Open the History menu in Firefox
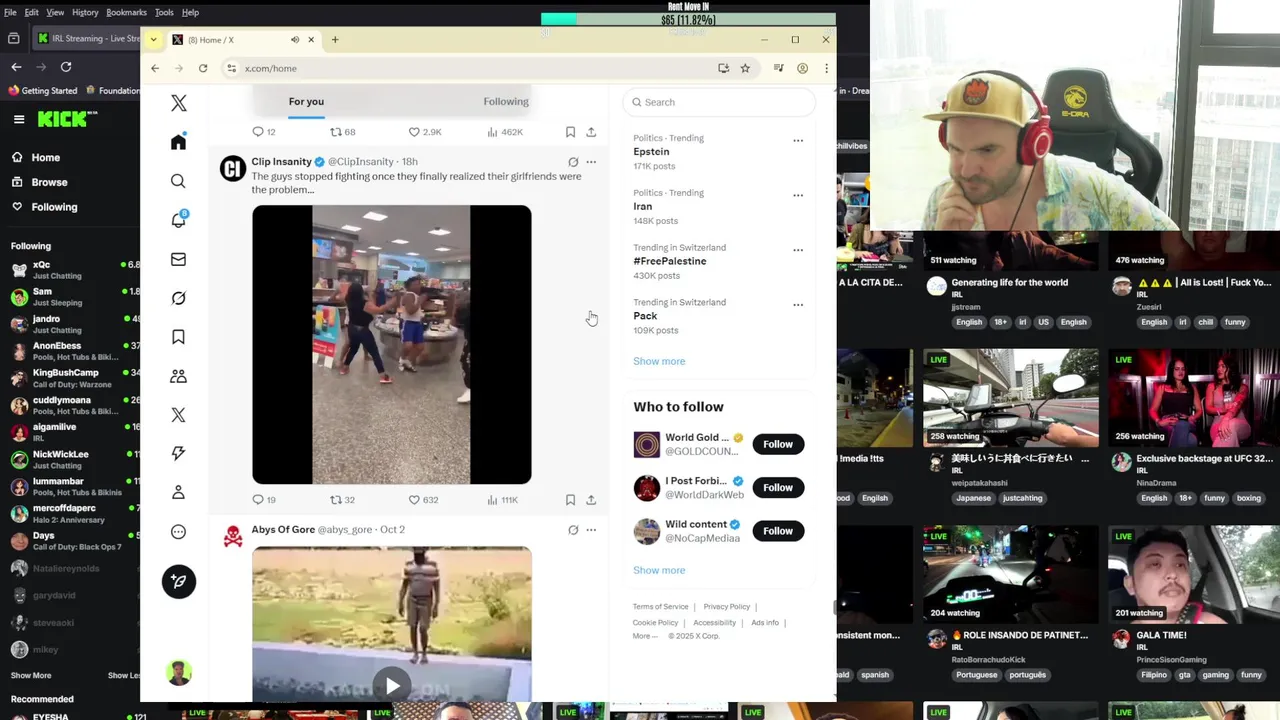This screenshot has height=720, width=1280. click(x=85, y=12)
